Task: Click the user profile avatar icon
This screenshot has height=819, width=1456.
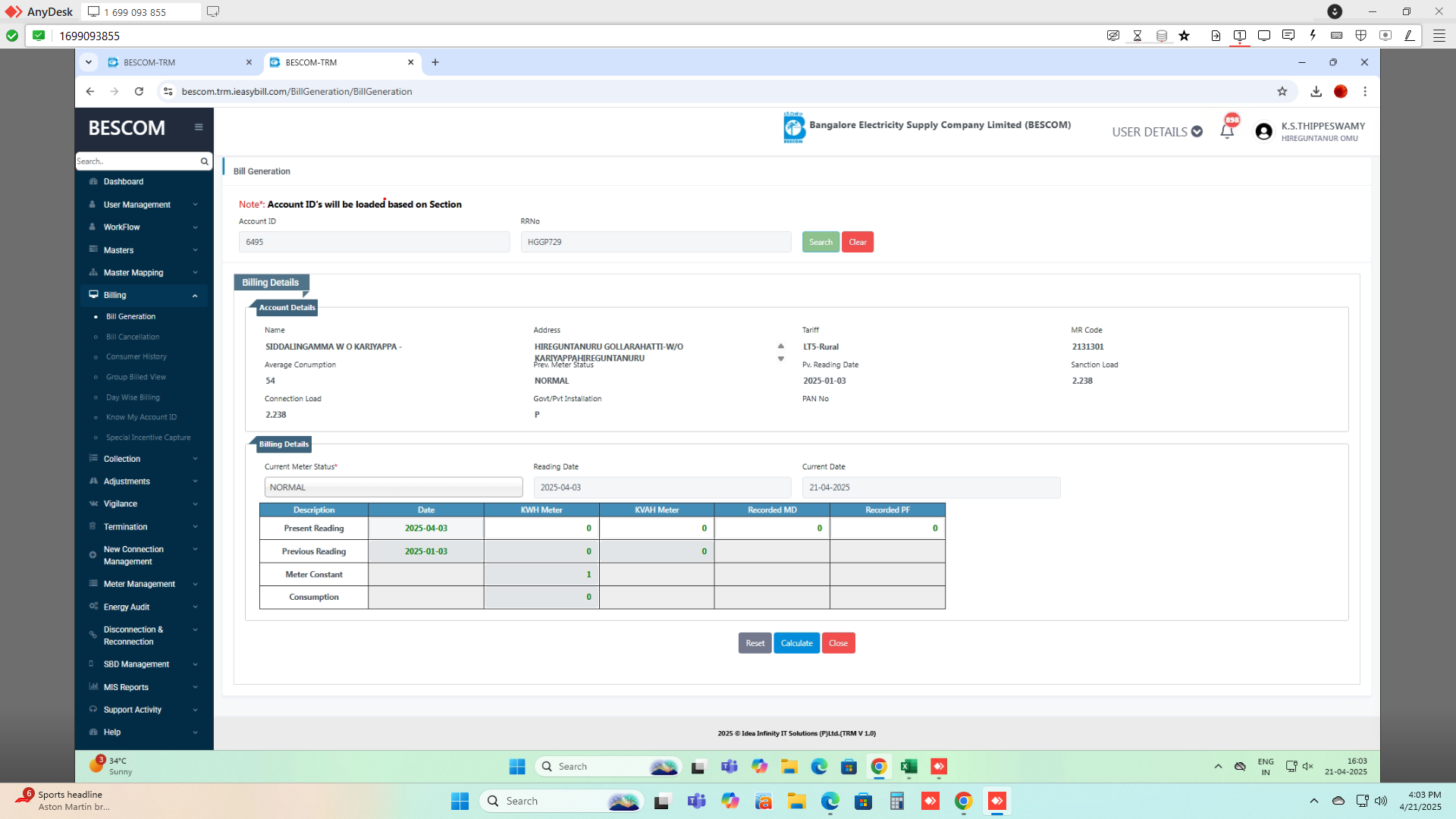Action: click(x=1263, y=132)
